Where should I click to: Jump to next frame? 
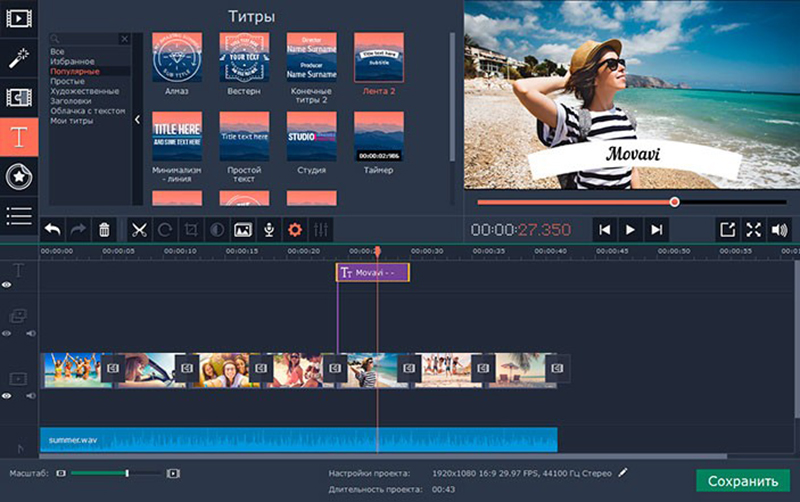click(657, 230)
